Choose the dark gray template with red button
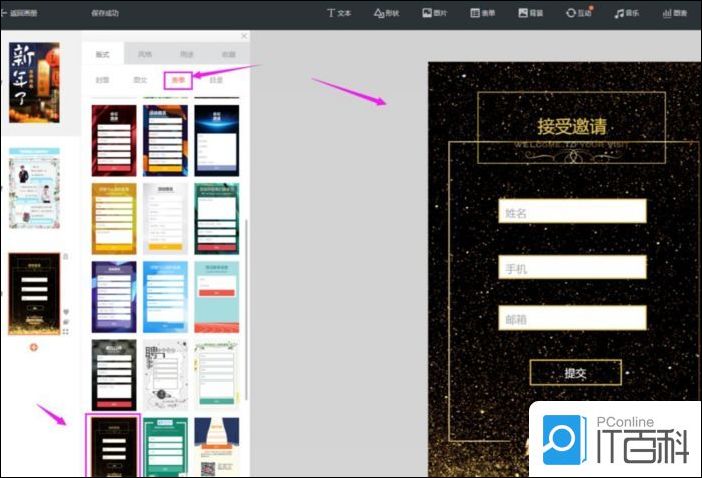 coord(114,375)
